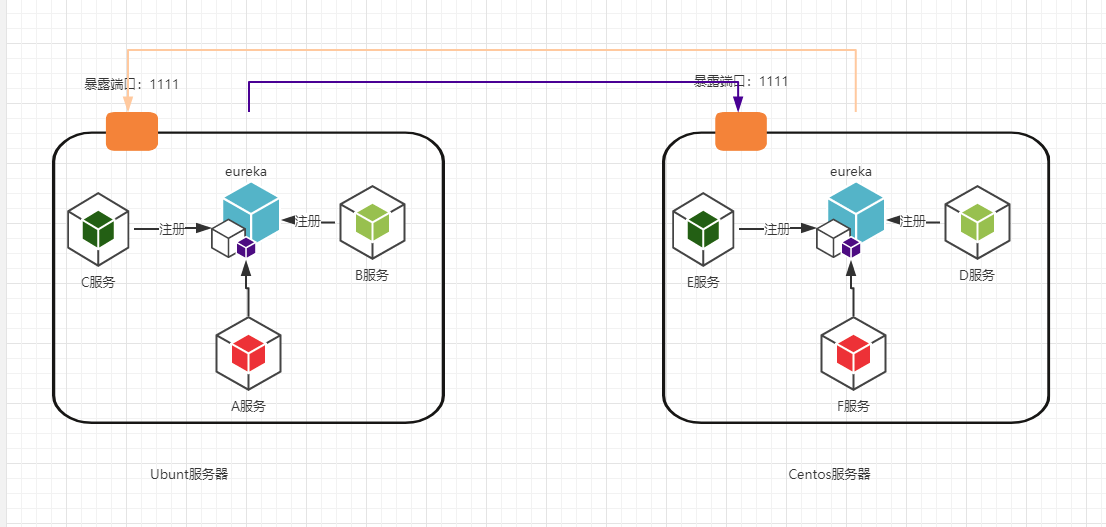The image size is (1106, 527).
Task: Select the dark green C服务 cube icon
Action: click(98, 226)
